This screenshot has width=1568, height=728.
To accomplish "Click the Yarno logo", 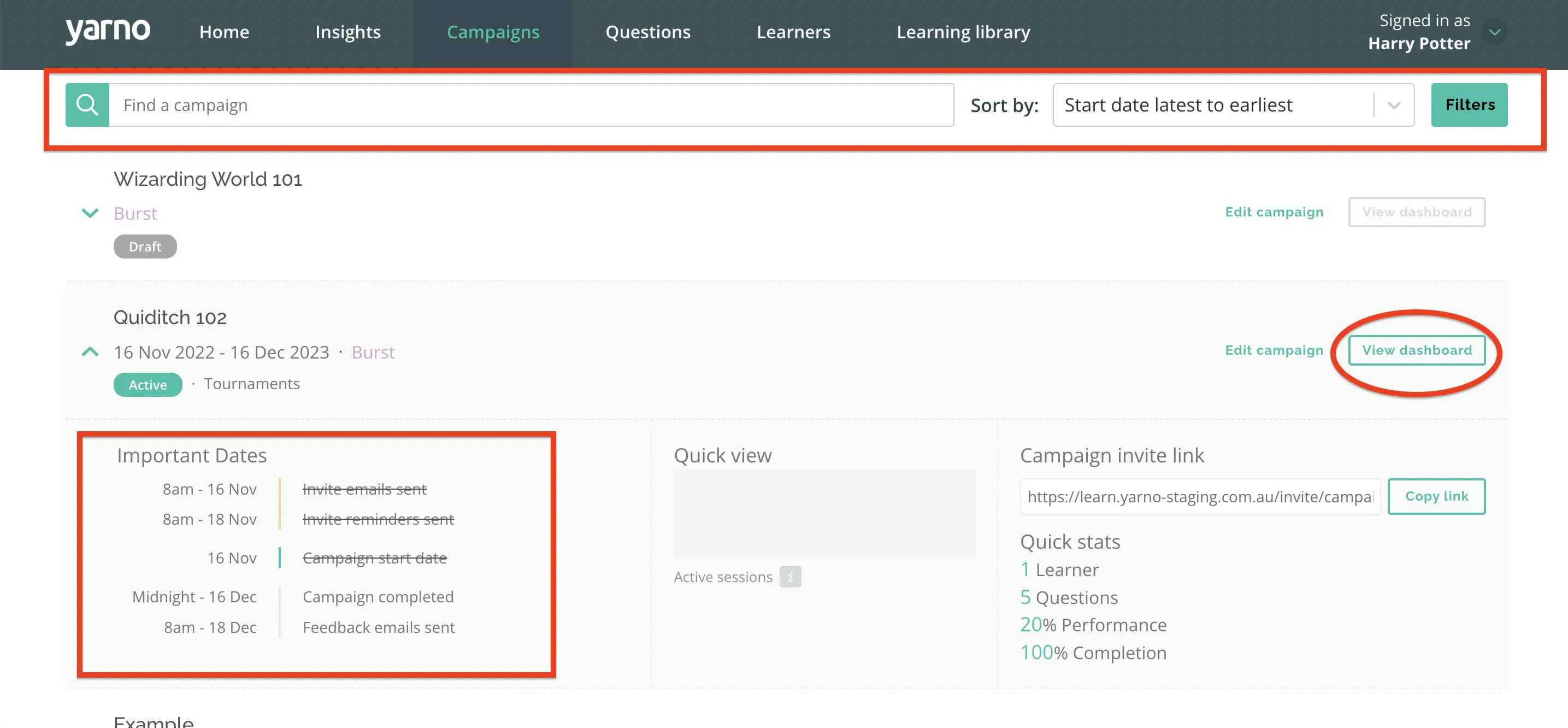I will 108,31.
